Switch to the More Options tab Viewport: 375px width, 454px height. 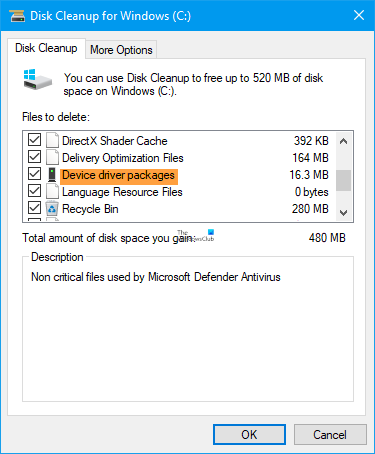121,50
